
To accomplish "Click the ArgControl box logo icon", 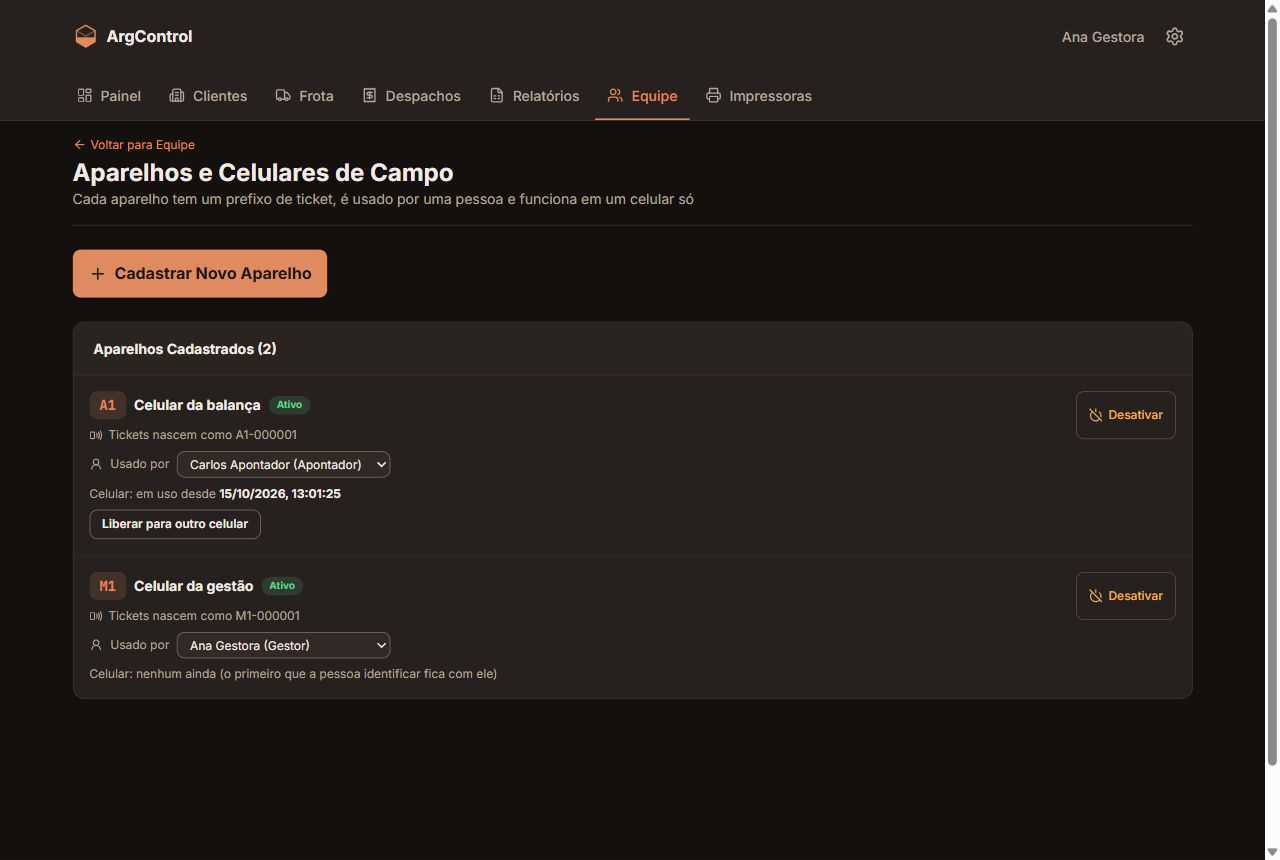I will click(x=85, y=37).
